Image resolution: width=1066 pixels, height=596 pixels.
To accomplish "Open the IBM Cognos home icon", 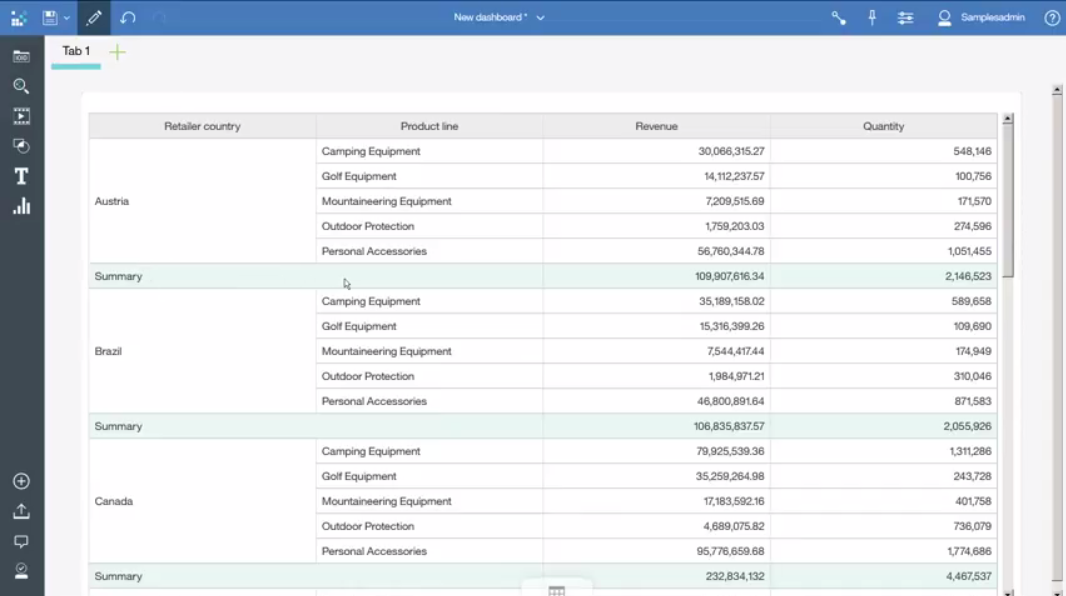I will pos(18,18).
